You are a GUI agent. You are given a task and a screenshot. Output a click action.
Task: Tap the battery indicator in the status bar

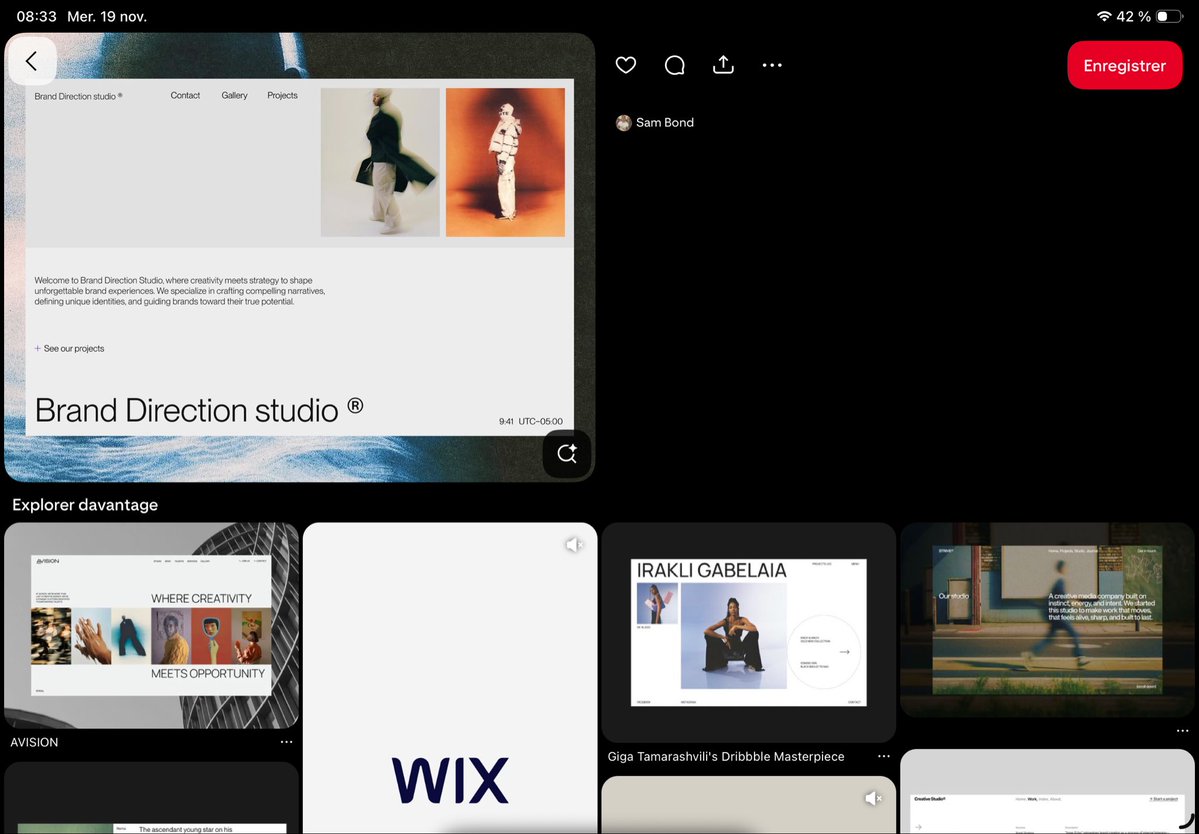[1166, 16]
